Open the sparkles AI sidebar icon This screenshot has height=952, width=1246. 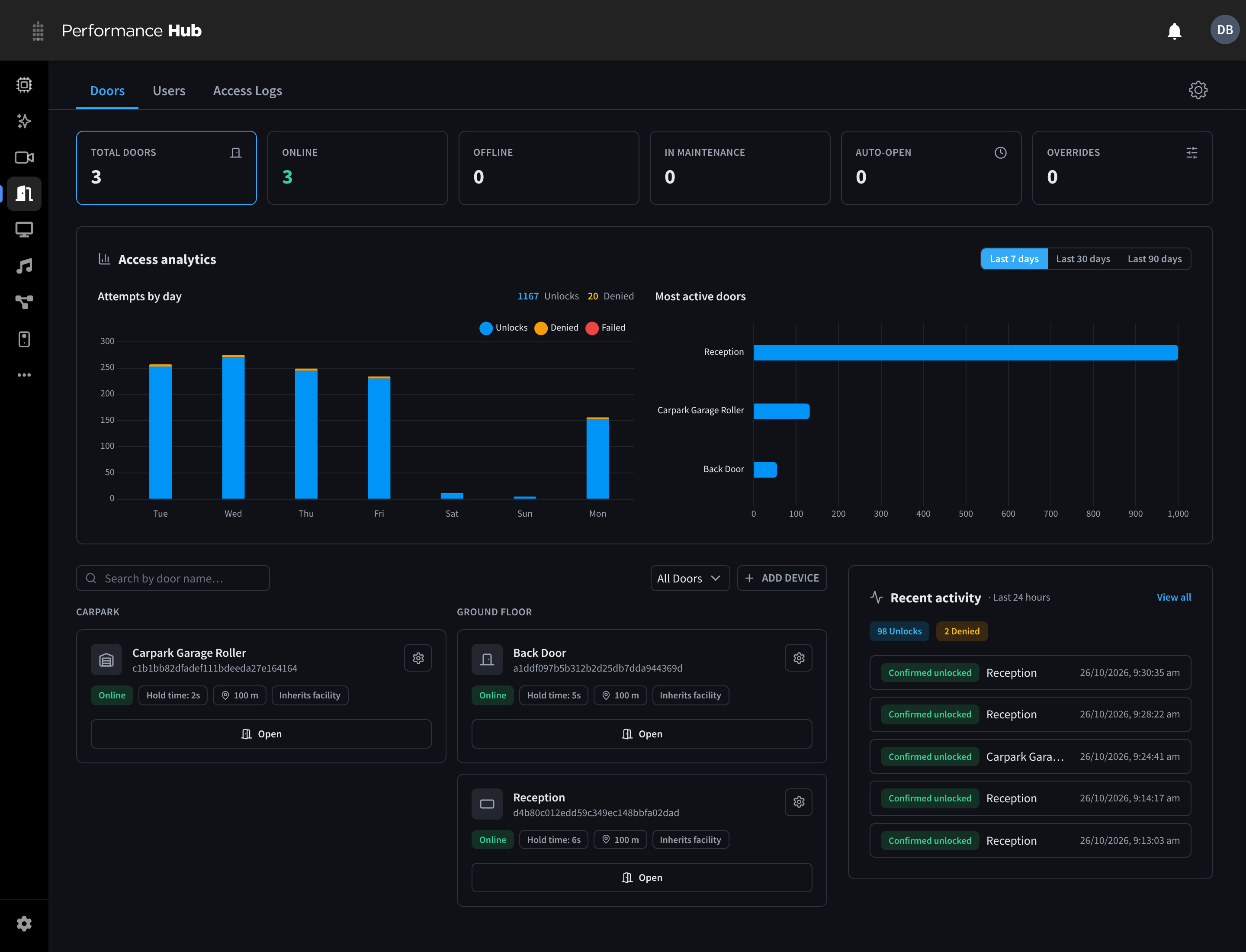click(x=24, y=121)
